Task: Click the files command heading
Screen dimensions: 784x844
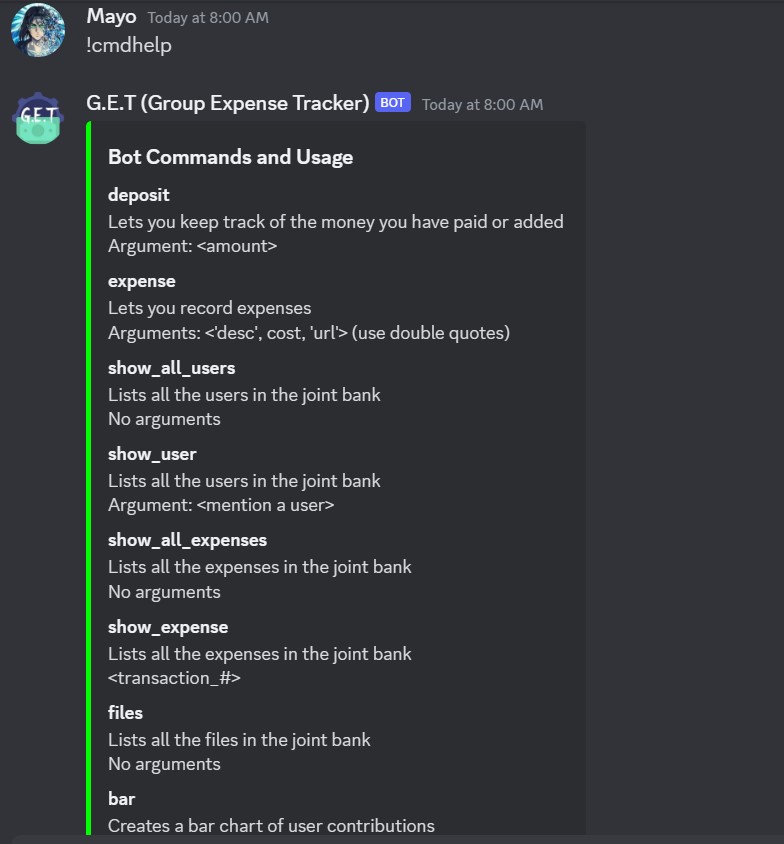Action: pos(125,713)
